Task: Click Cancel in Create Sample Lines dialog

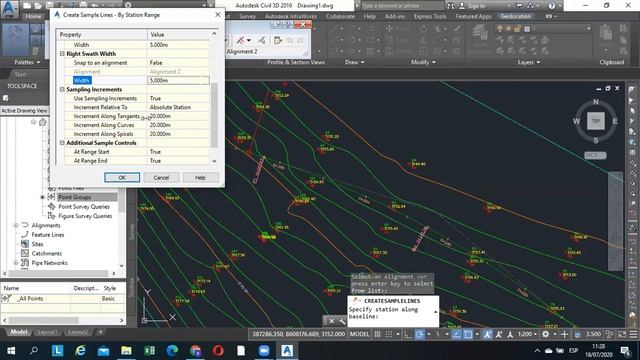Action: (x=161, y=178)
